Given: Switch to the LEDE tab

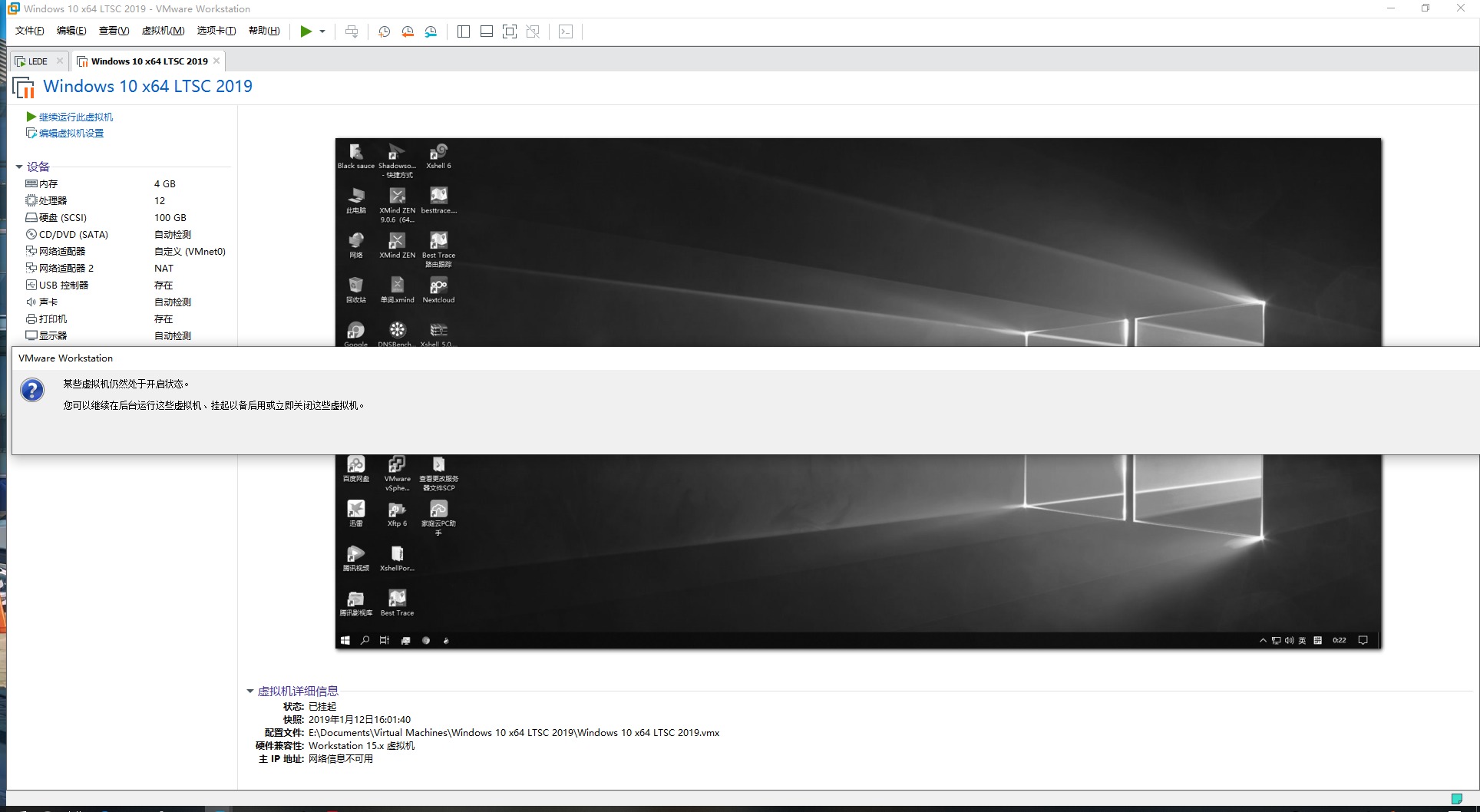Looking at the screenshot, I should pos(38,61).
